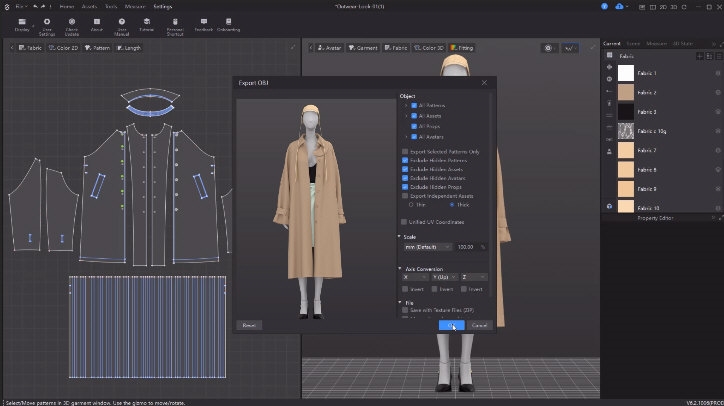Click the undo arrow in title bar
This screenshot has width=724, height=406.
[x=36, y=6]
